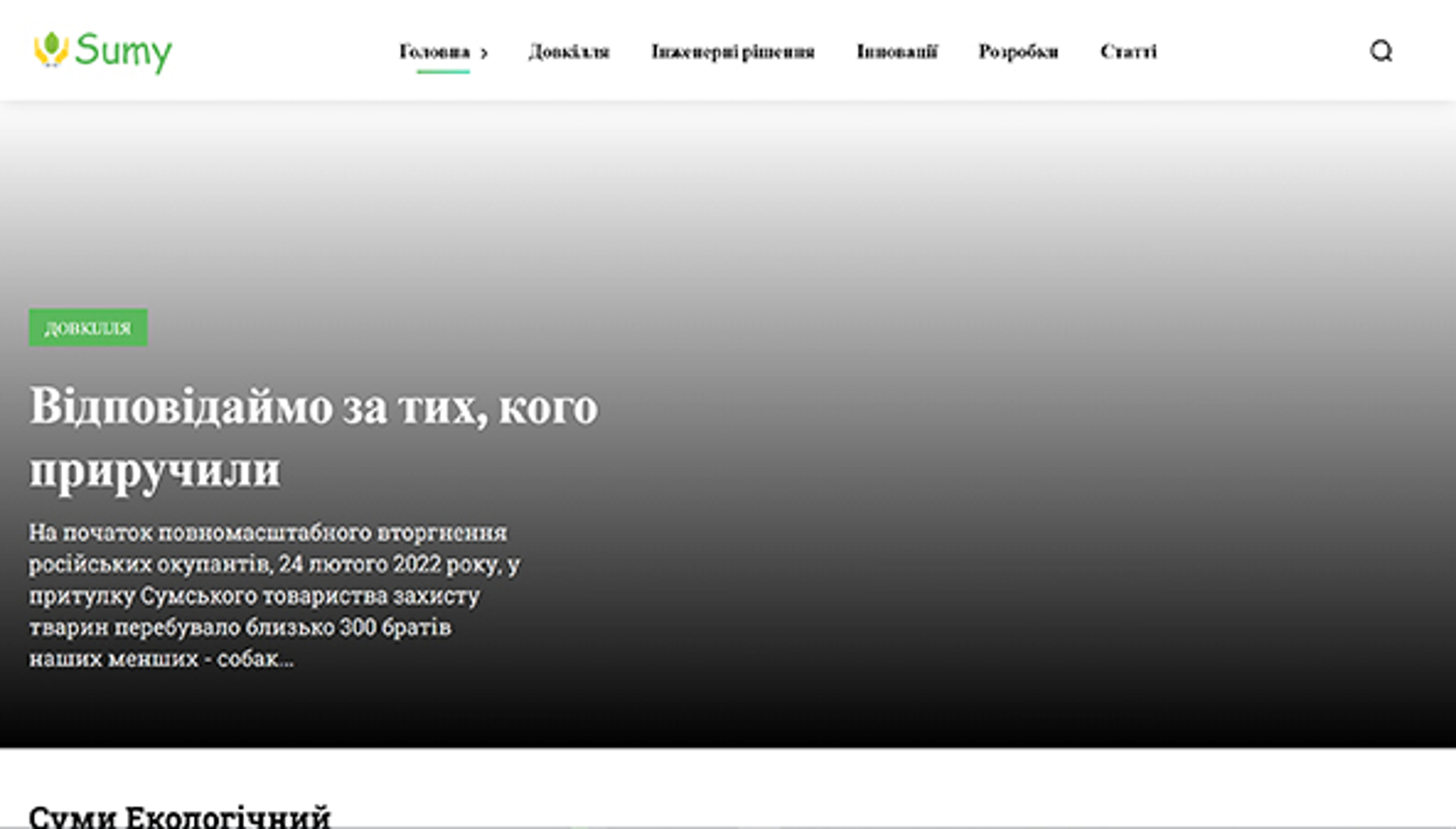Click the excerpt ending 'наших менших - собак...'
Screen dimensions: 1456x829
(x=162, y=659)
